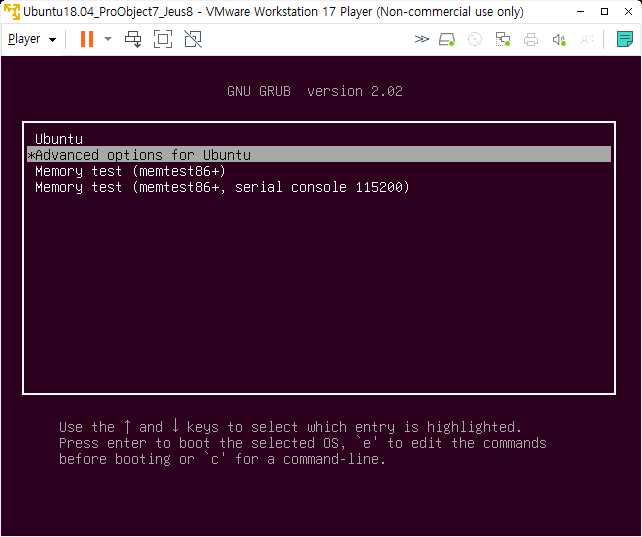Open the grayed-out removable device icon
This screenshot has height=537, width=642.
(587, 39)
